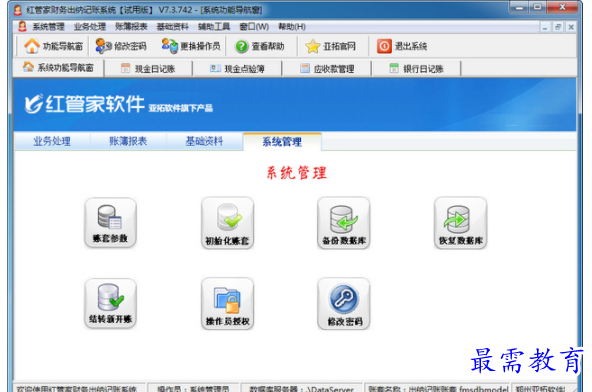Viewport: 592px width, 392px height.
Task: Switch to the 银行日记账 window tab
Action: [416, 69]
